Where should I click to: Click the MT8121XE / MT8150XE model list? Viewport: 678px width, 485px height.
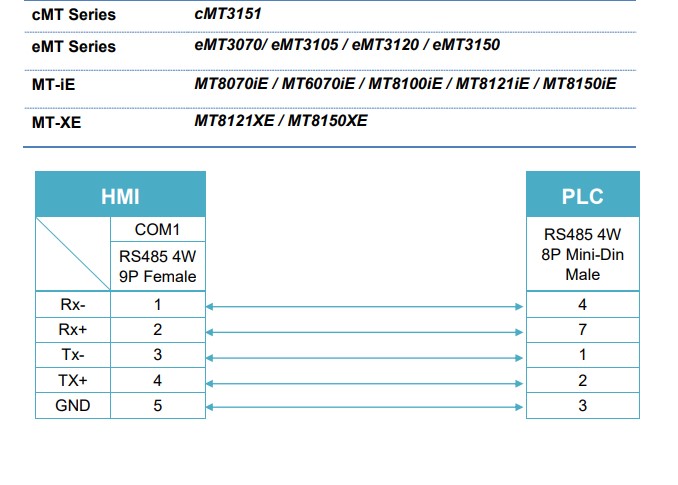(x=281, y=121)
